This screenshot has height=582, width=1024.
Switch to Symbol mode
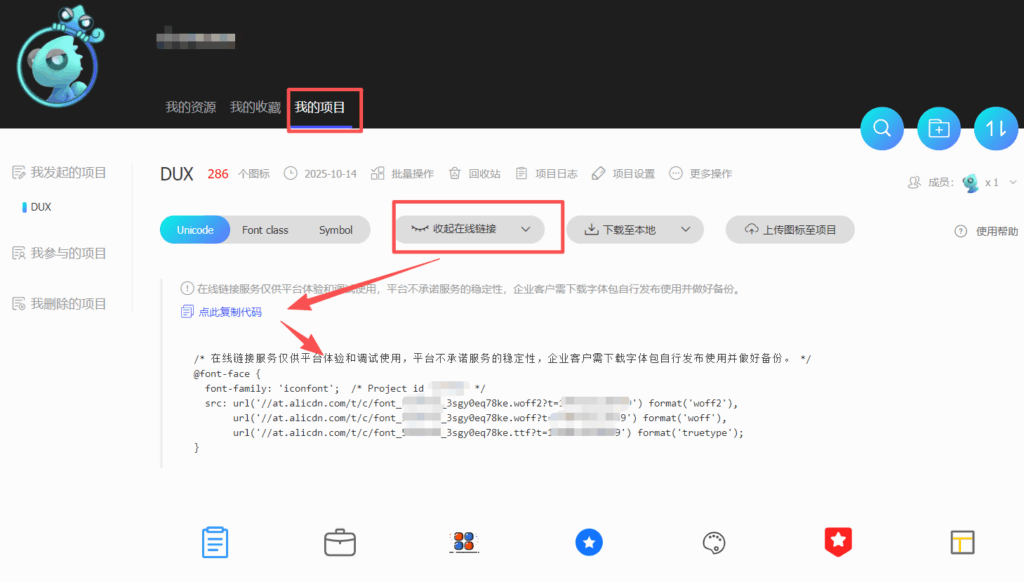(x=336, y=230)
